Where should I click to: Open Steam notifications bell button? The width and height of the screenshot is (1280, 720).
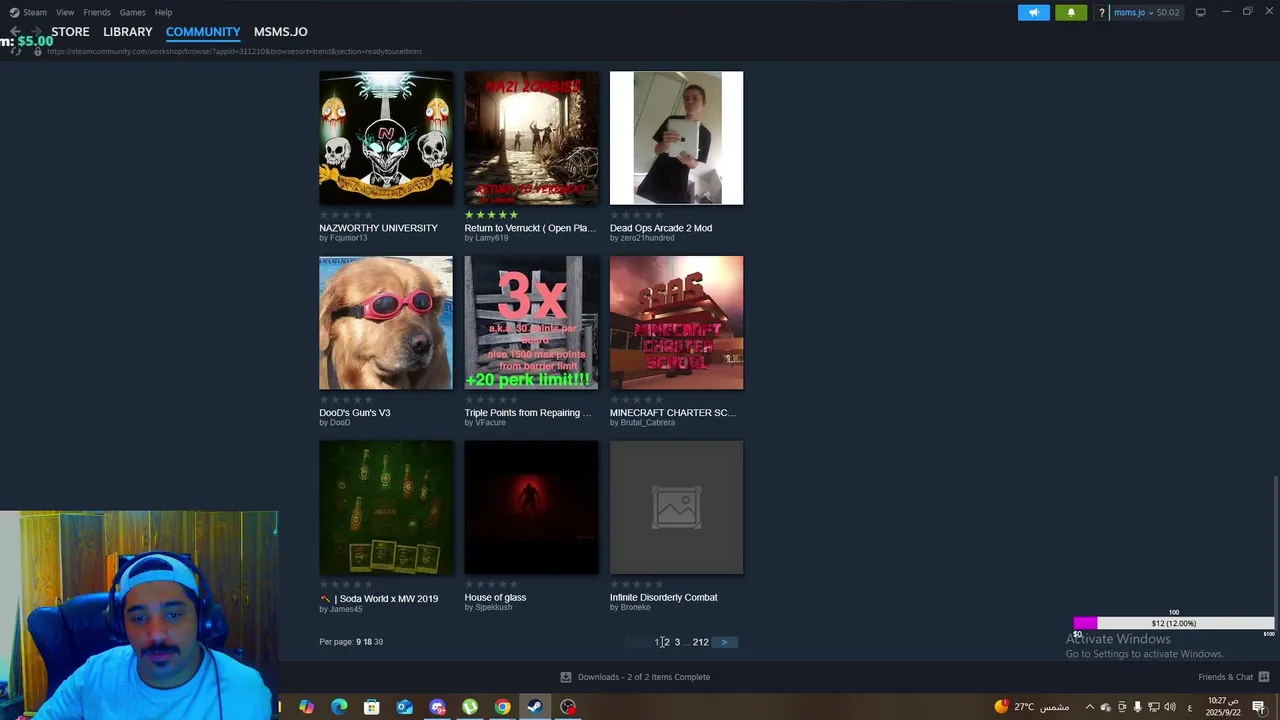click(x=1071, y=12)
